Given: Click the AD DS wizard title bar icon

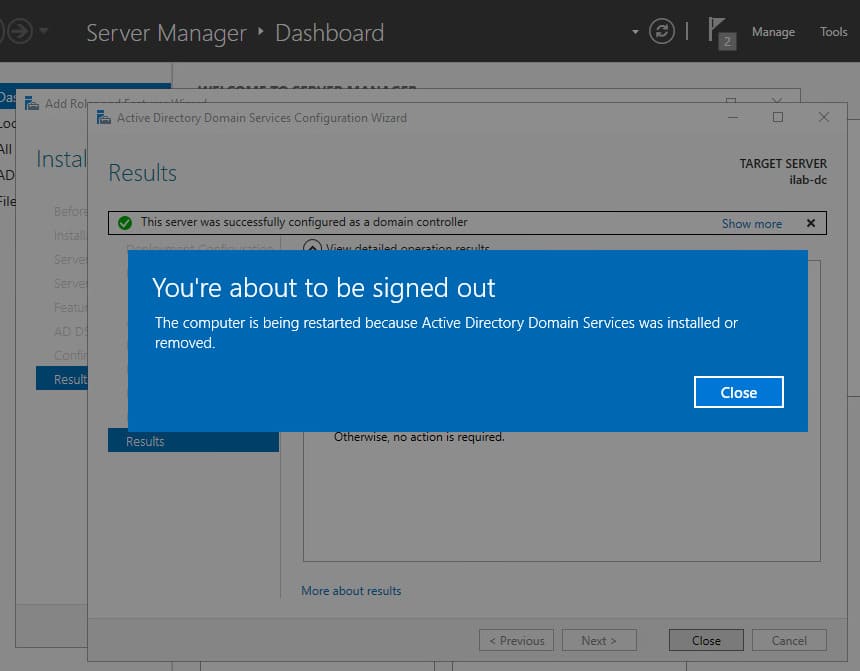Looking at the screenshot, I should [104, 118].
